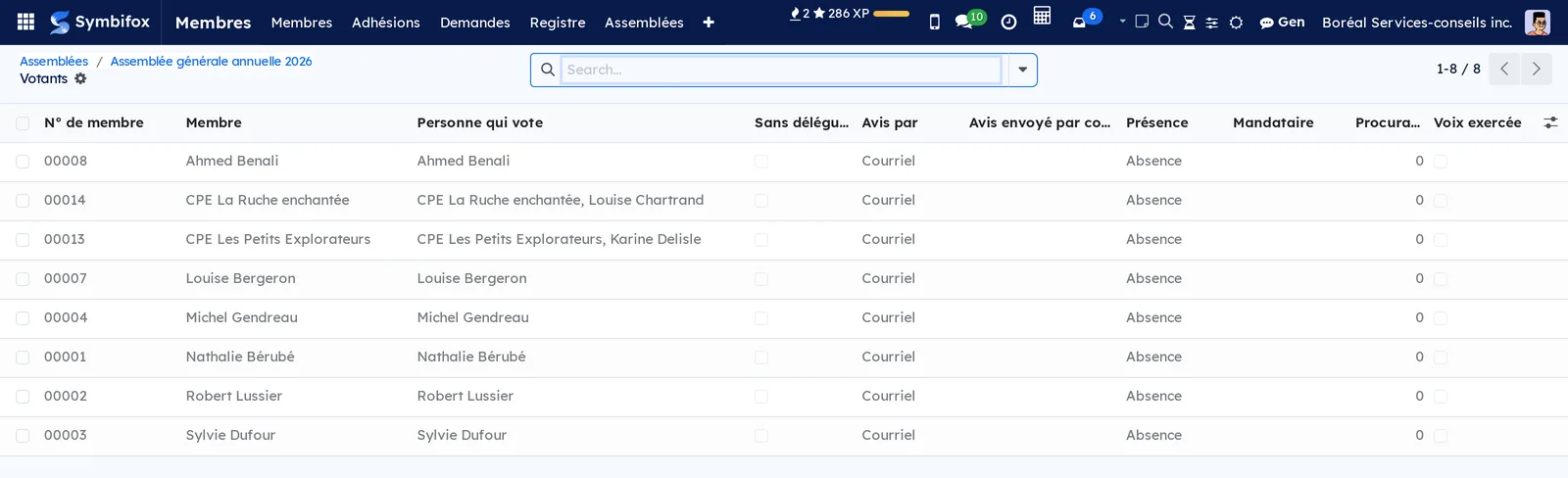Select the row for member 00014
Screen dimensions: 1568x478
(x=23, y=201)
